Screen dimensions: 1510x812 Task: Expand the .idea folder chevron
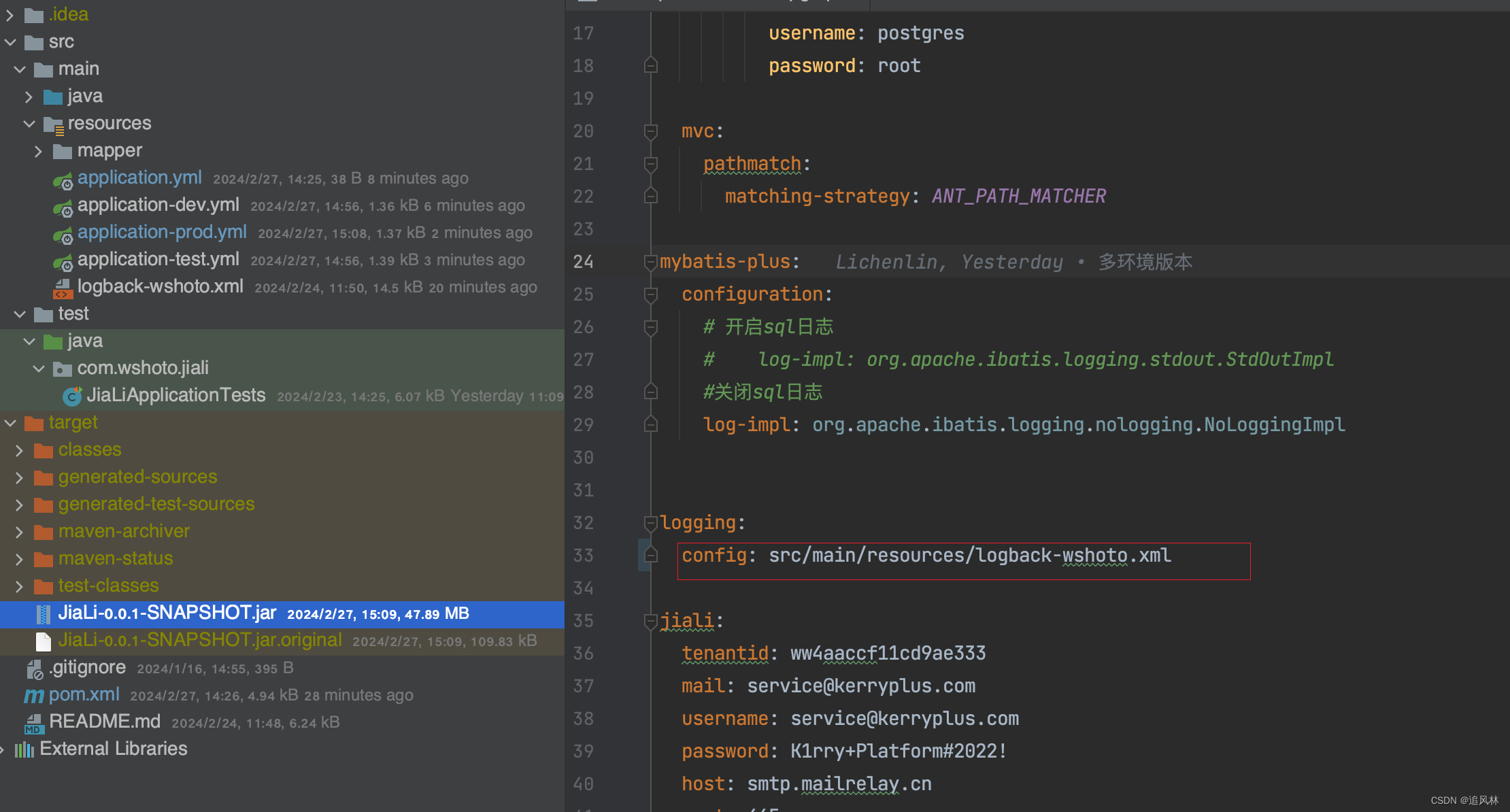click(10, 14)
